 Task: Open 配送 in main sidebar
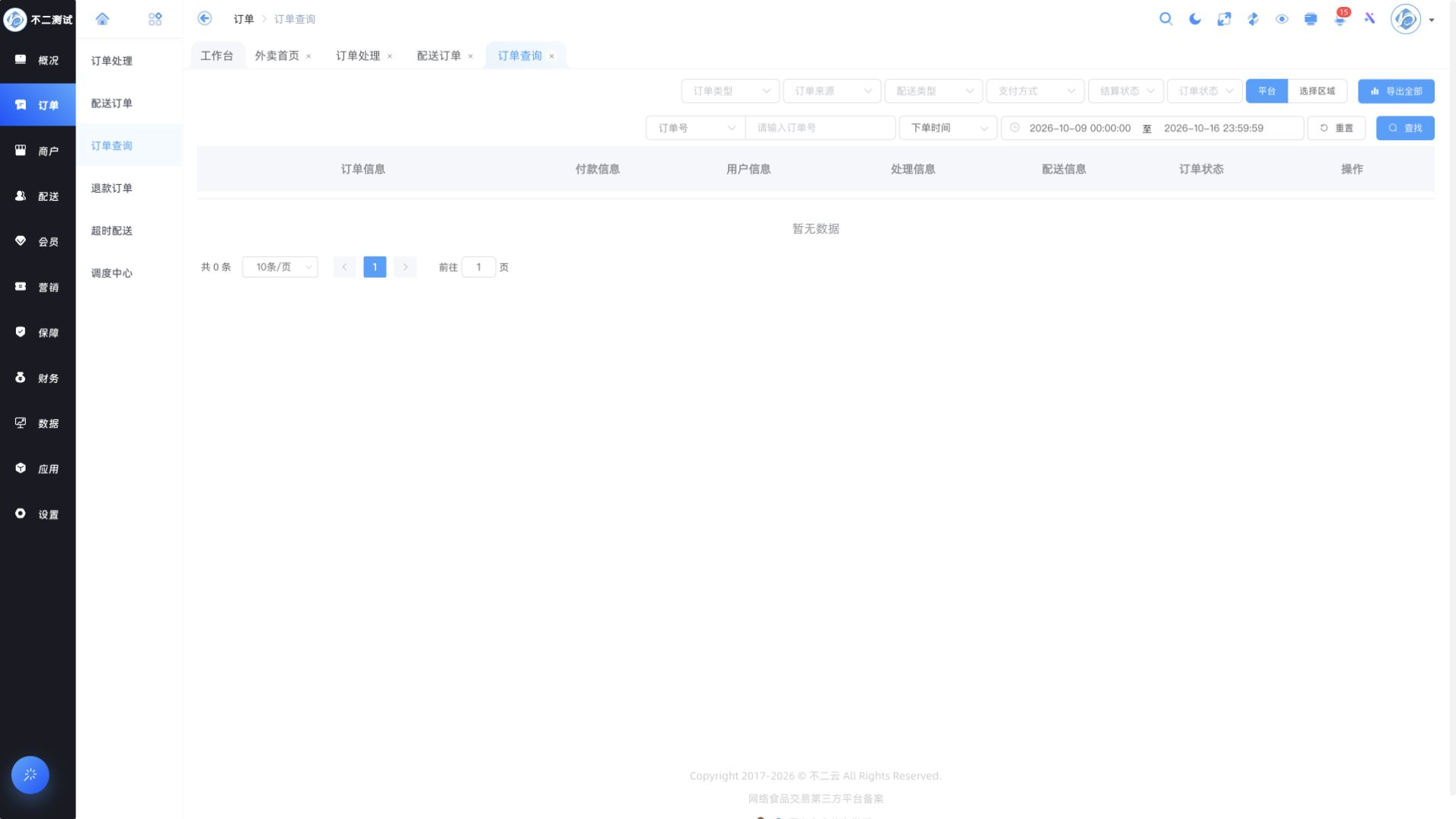tap(38, 196)
